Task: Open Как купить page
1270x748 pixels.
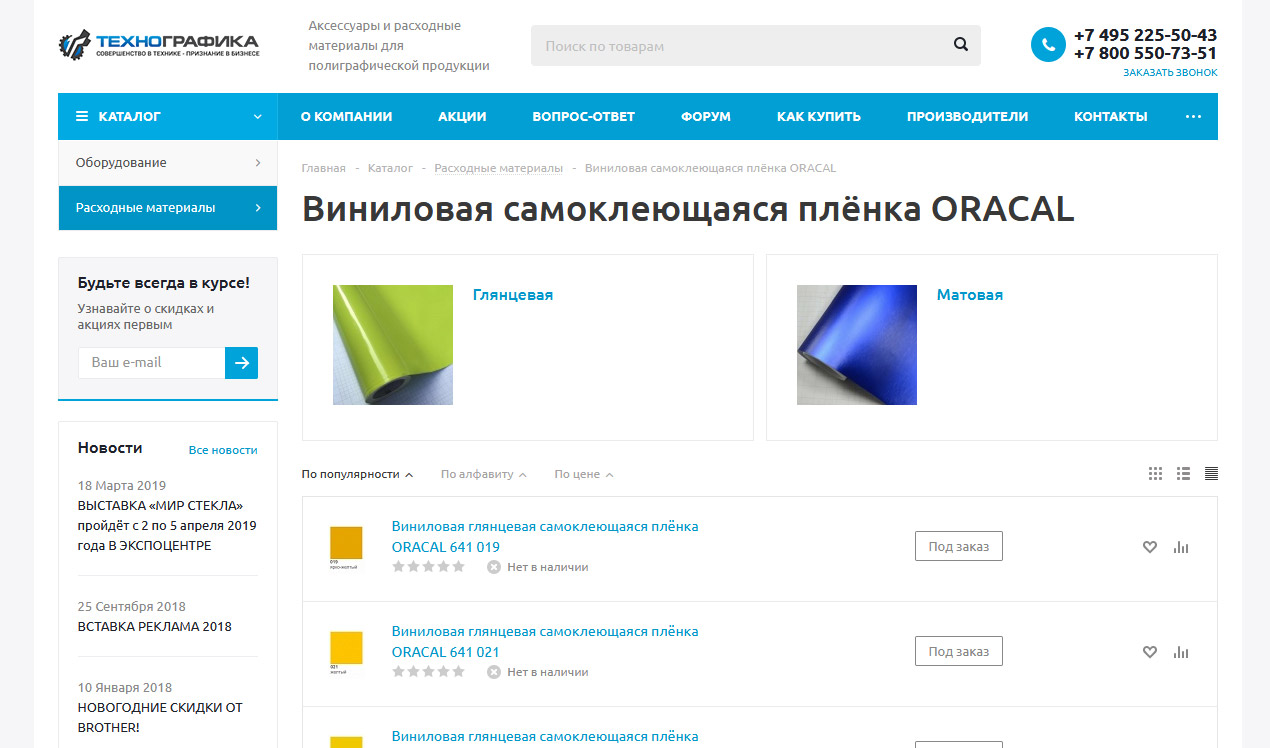Action: tap(819, 117)
